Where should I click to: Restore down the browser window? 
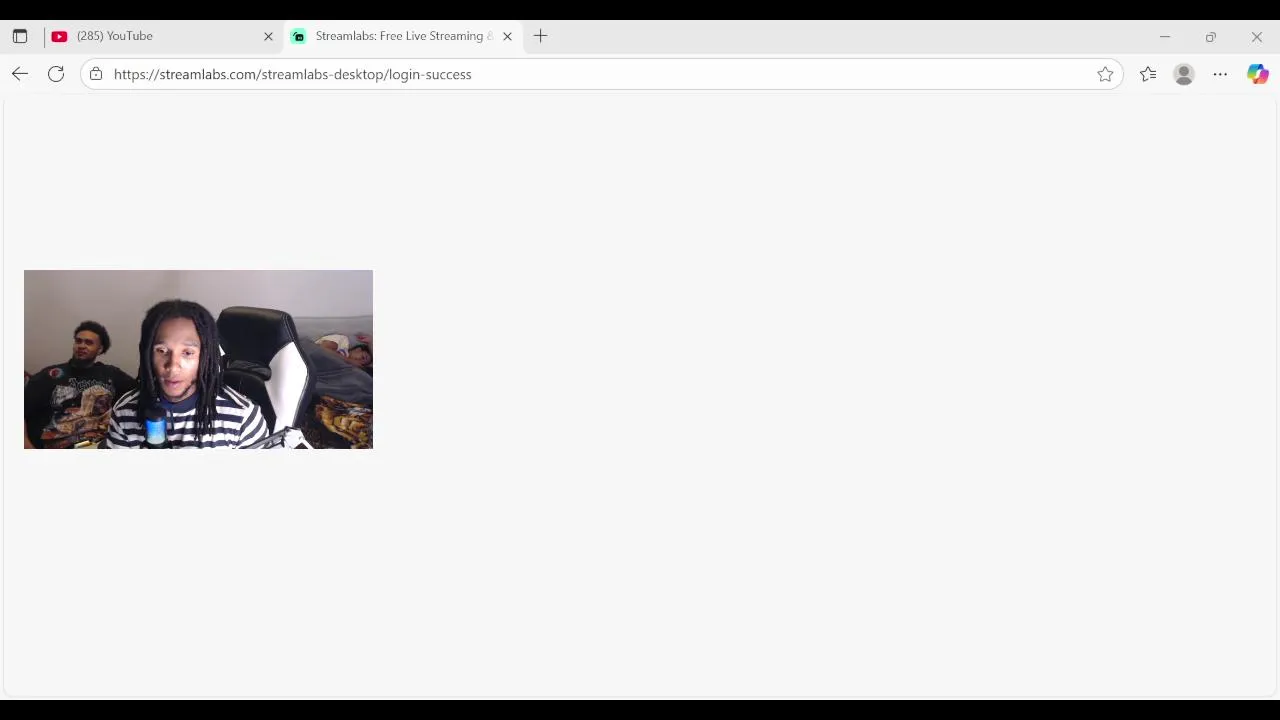click(1210, 37)
